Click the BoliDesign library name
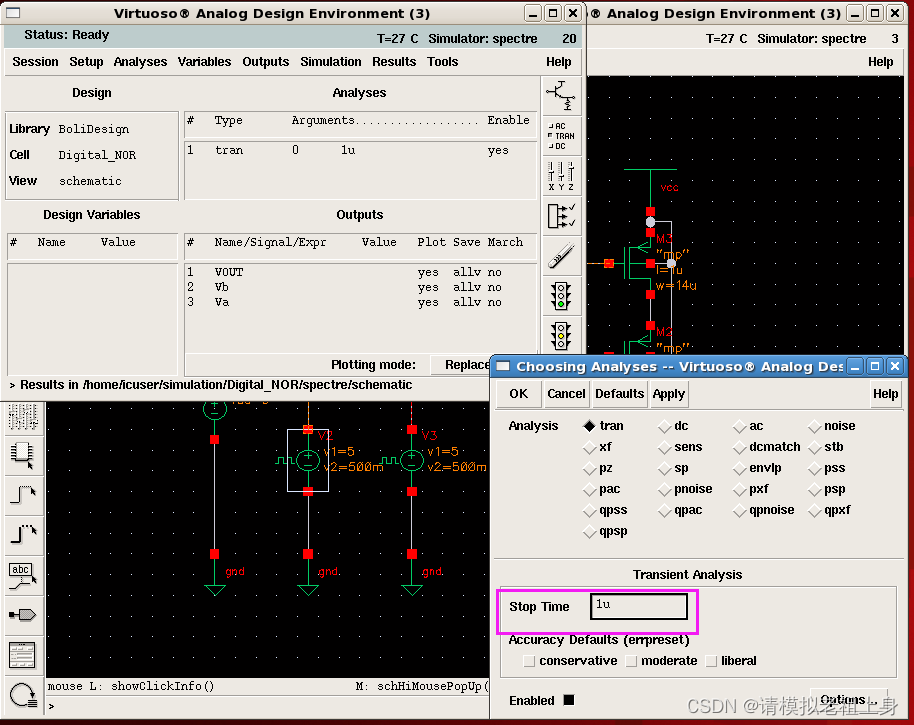Image resolution: width=914 pixels, height=725 pixels. click(x=94, y=129)
